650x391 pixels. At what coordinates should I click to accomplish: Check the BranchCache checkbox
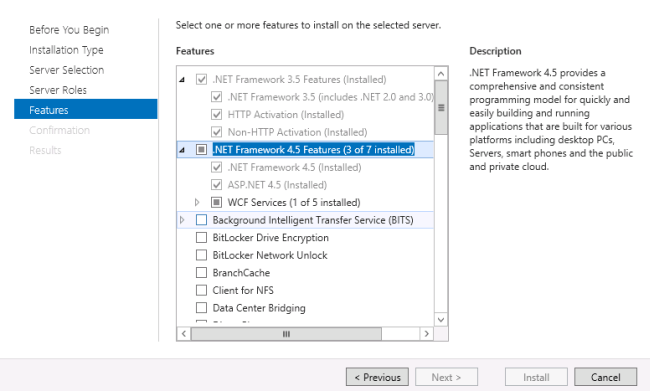coord(201,272)
